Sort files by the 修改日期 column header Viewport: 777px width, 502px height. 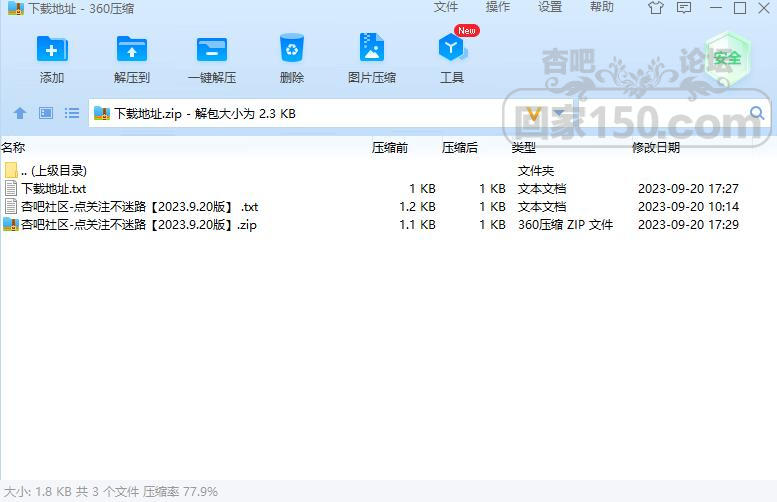[x=656, y=148]
